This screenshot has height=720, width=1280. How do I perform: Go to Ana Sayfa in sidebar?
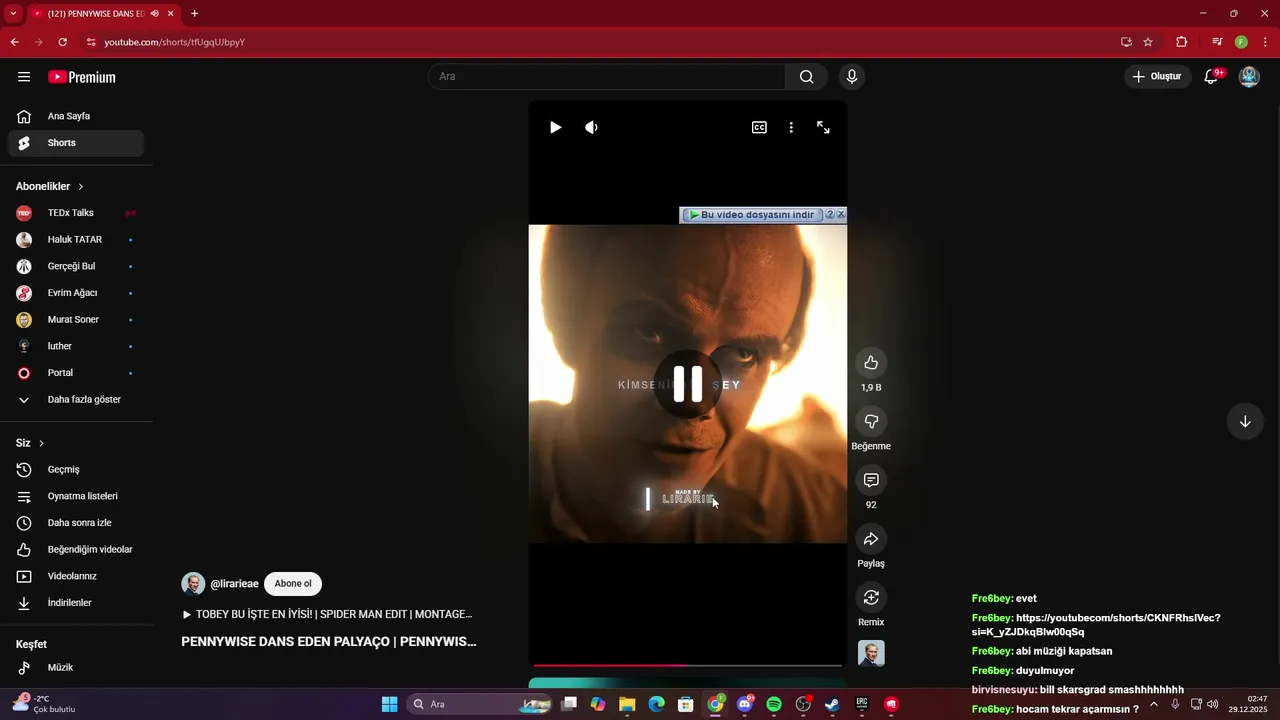[76, 116]
